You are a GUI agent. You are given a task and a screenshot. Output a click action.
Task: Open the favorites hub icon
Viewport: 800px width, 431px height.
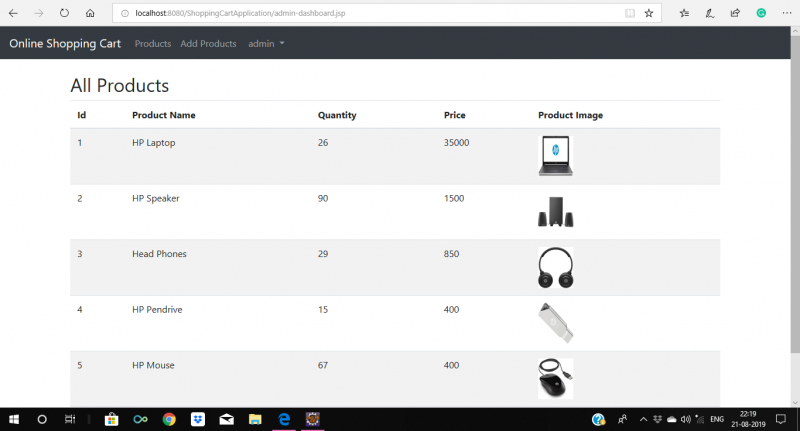684,13
